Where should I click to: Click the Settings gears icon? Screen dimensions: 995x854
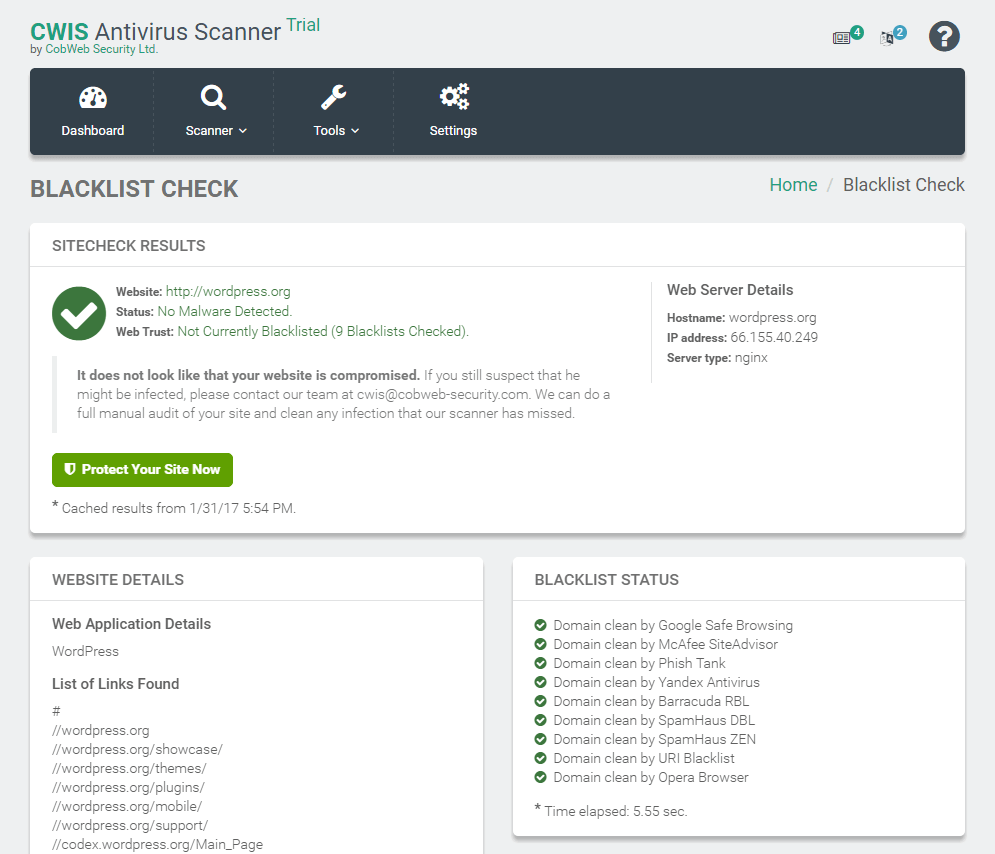(453, 96)
